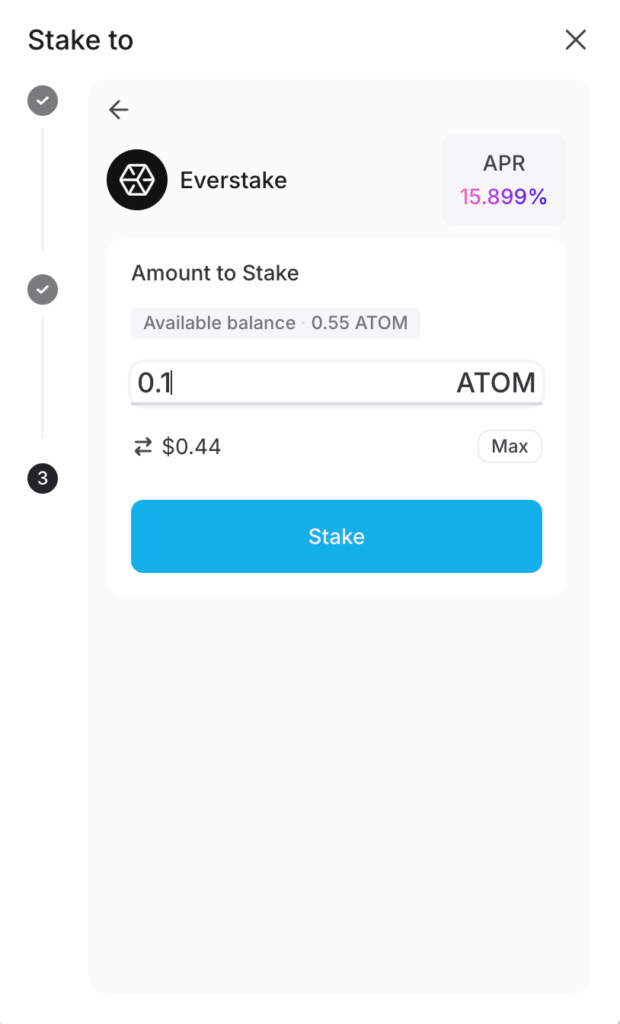Viewport: 620px width, 1024px height.
Task: Click the 0.55 ATOM balance amount
Action: tap(360, 323)
